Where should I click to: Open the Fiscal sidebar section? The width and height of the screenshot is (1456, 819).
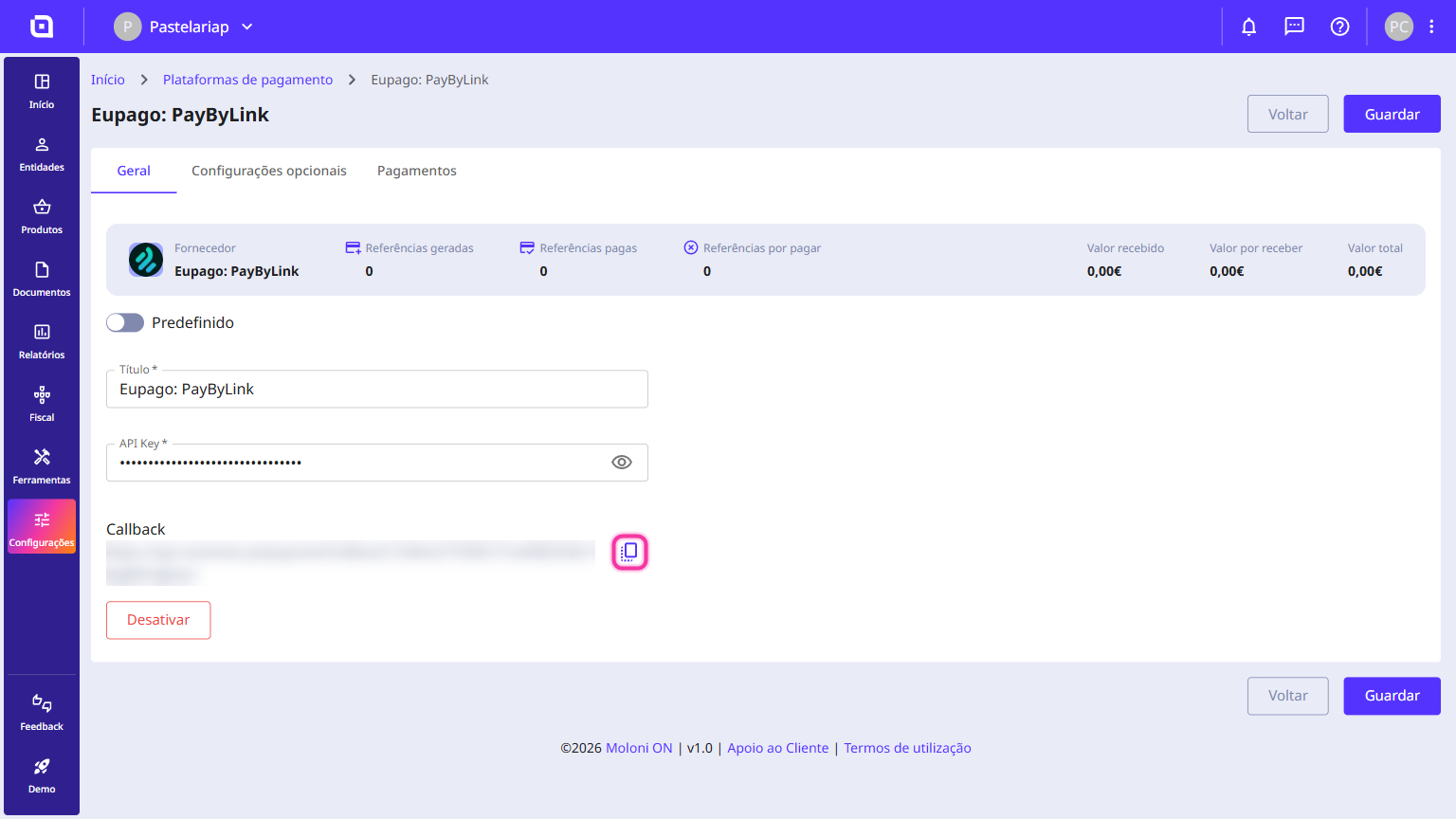(x=42, y=405)
